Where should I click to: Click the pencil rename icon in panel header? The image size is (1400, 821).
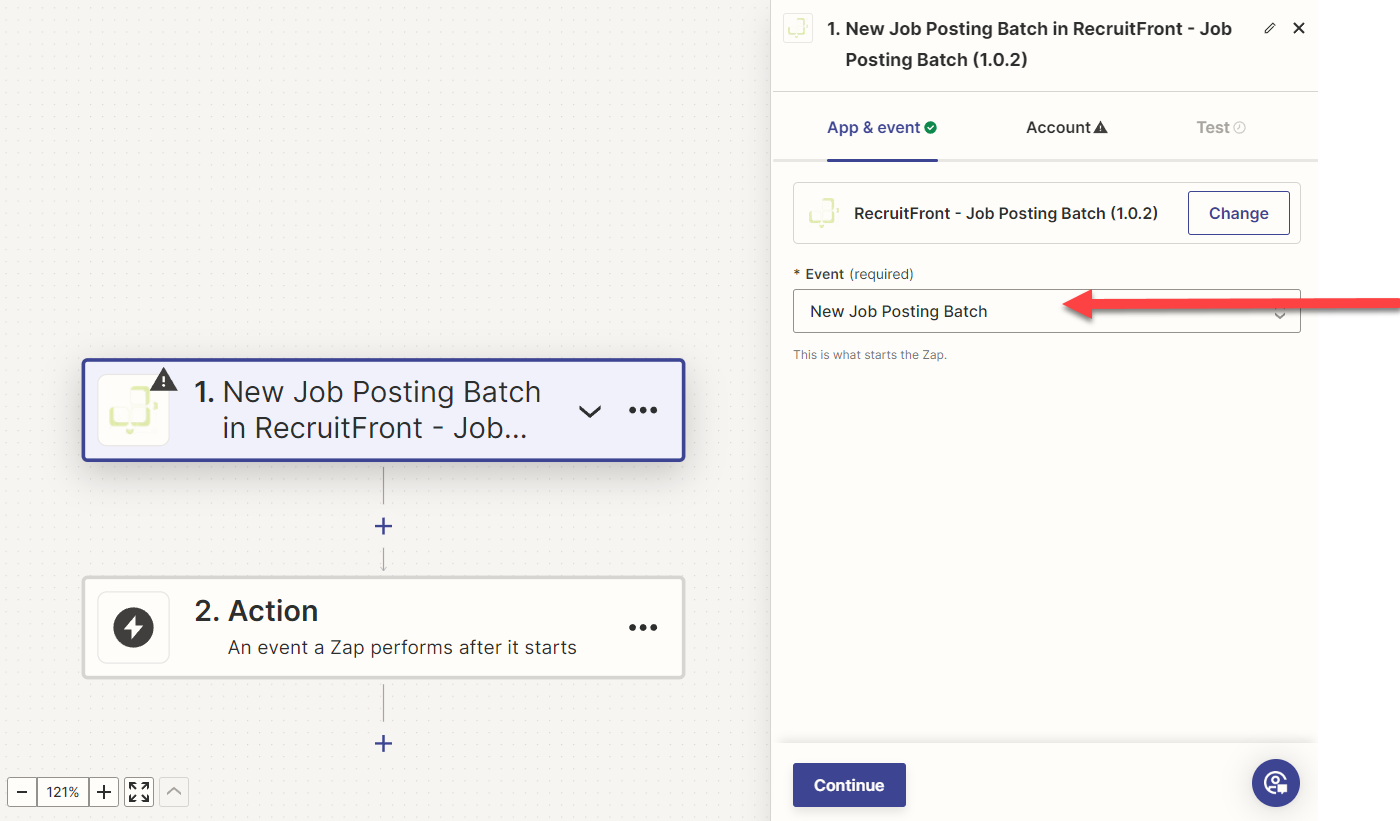[1270, 29]
